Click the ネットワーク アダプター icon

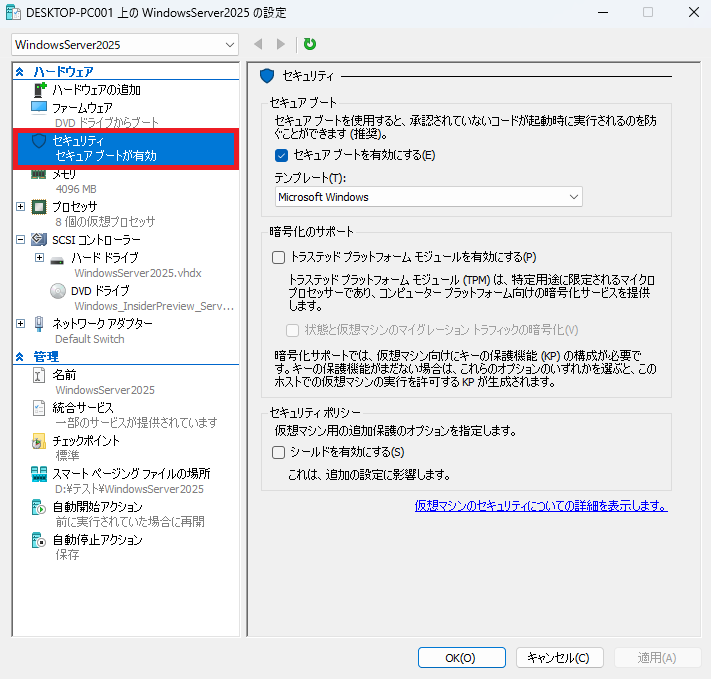tap(39, 323)
